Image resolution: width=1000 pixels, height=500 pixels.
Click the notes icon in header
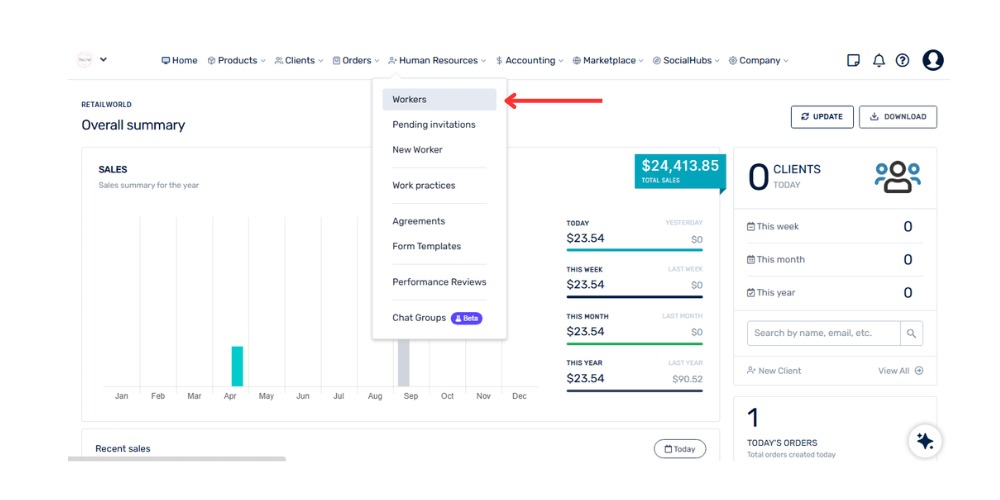(x=853, y=60)
